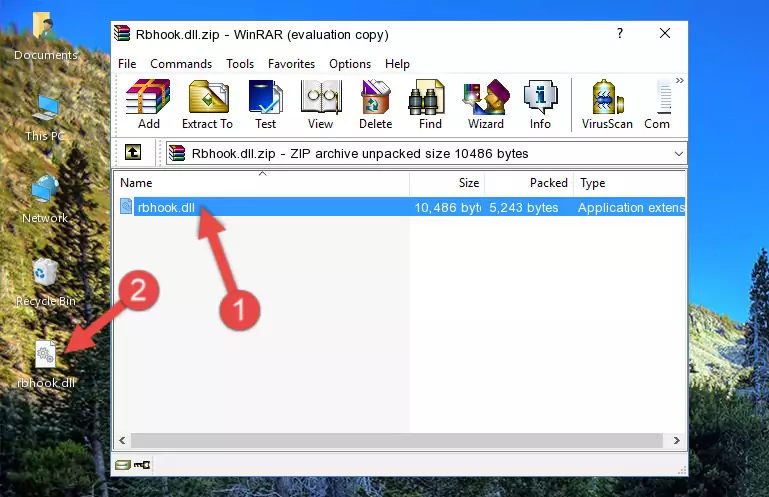Click the Add toolbar icon
Screen dimensions: 769x497
coord(148,105)
